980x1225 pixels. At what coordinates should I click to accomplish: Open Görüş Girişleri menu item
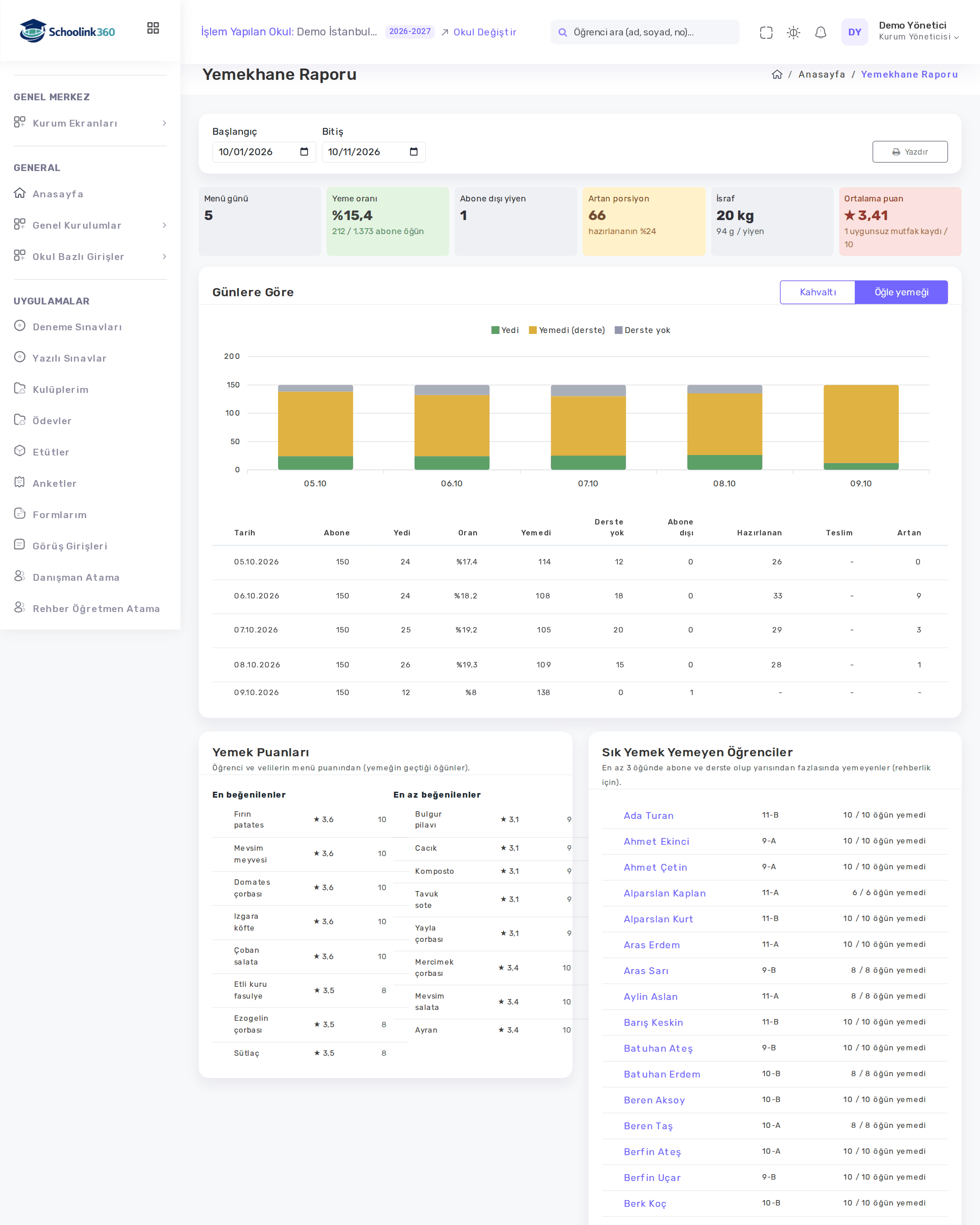click(70, 546)
